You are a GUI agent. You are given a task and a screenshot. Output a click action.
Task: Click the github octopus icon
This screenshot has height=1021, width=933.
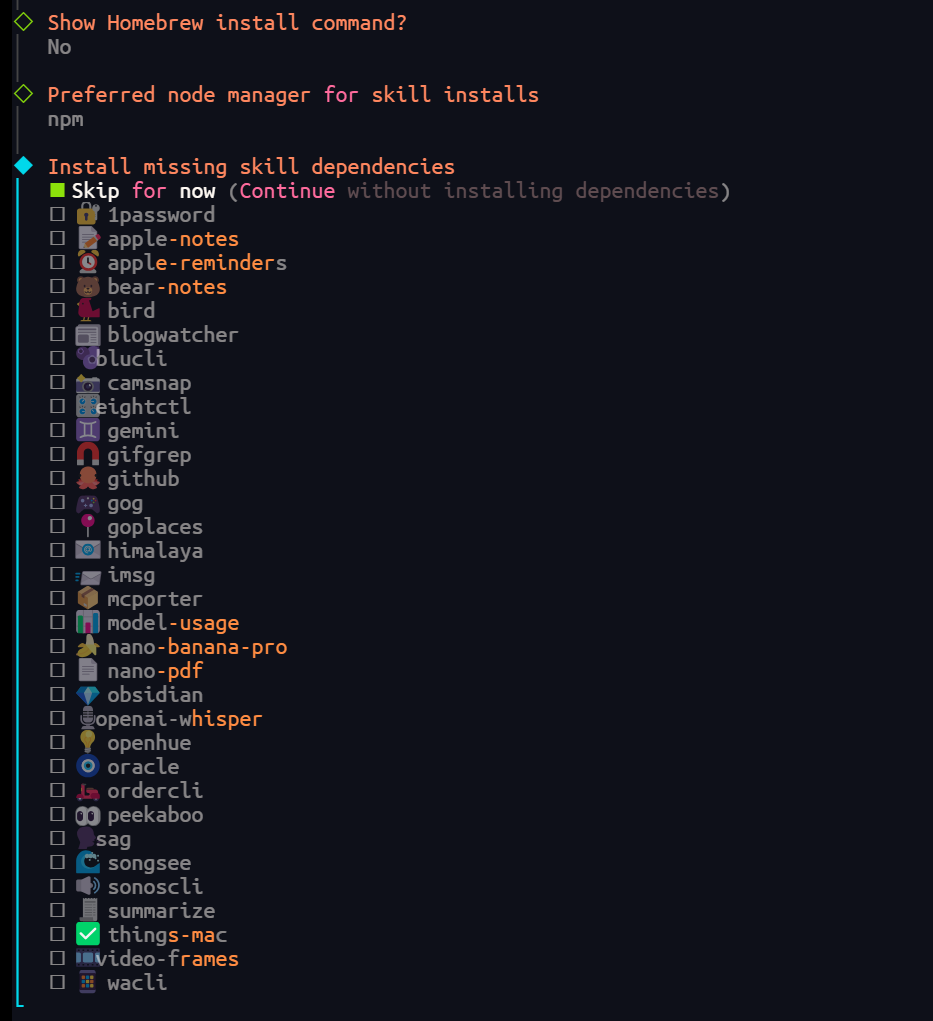(x=88, y=478)
